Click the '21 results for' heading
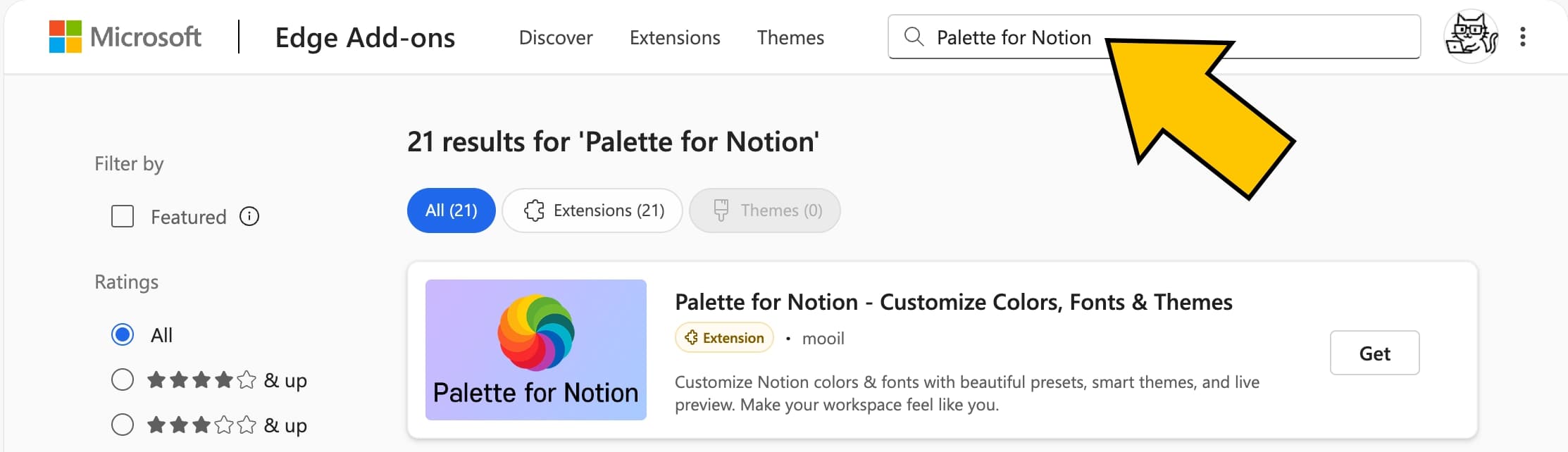 click(613, 142)
